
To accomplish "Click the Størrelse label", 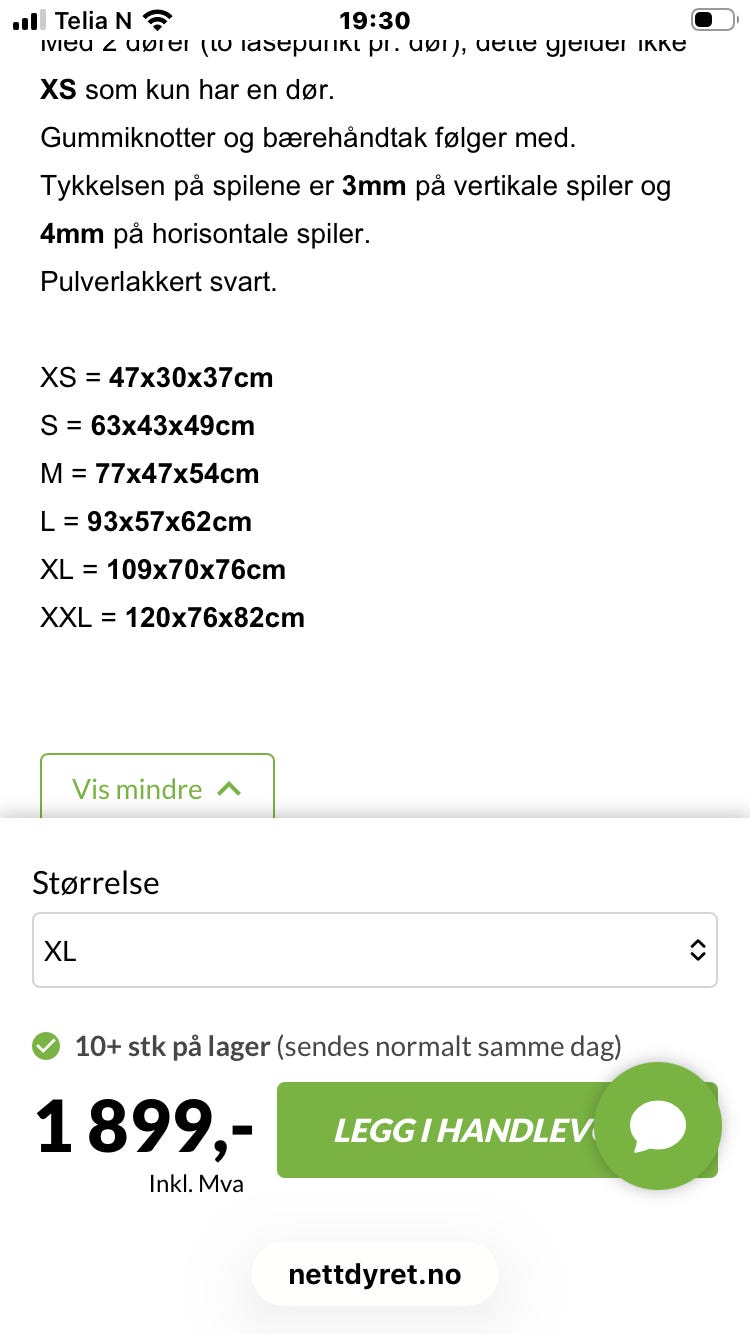I will pyautogui.click(x=96, y=883).
